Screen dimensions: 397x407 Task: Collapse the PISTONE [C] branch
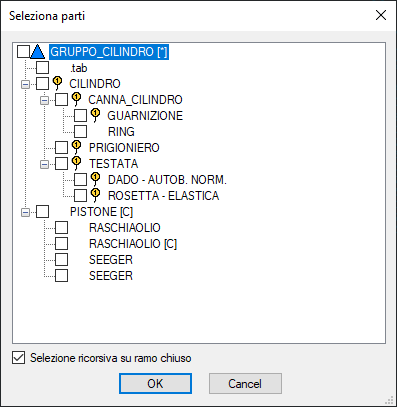pos(25,212)
